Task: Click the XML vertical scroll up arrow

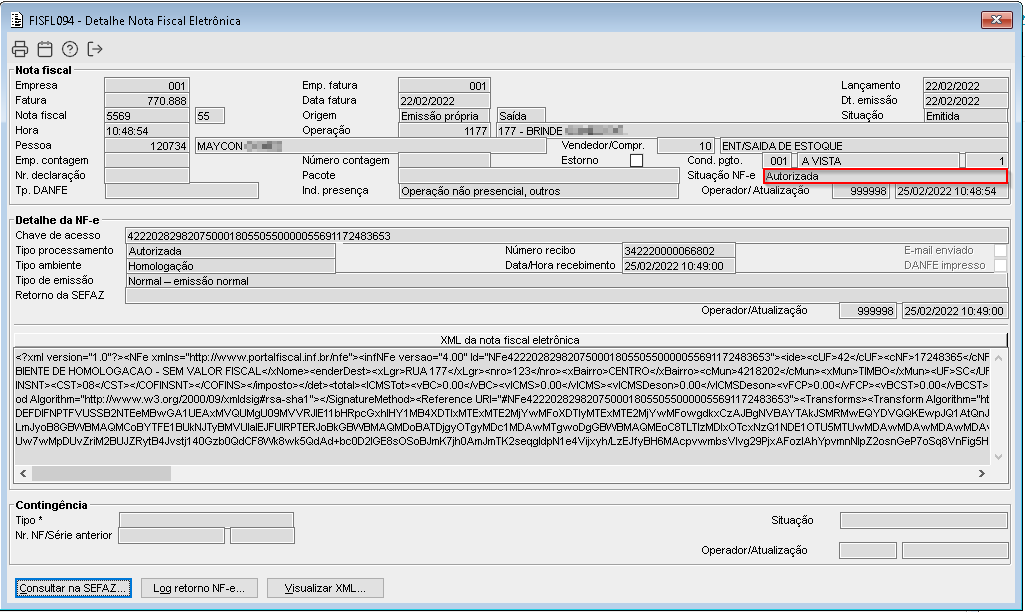Action: tap(998, 358)
